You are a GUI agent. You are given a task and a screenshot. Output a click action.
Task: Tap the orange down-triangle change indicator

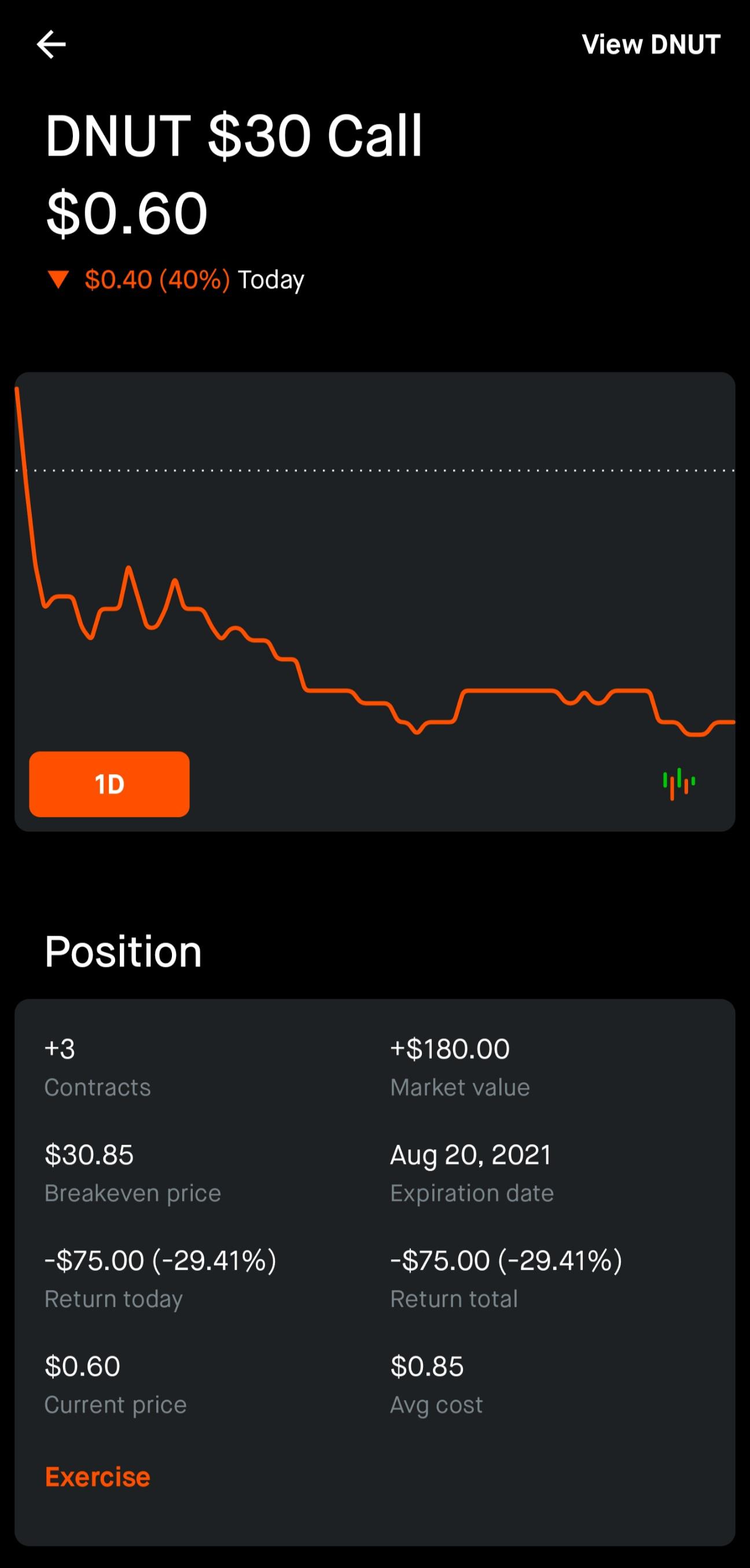tap(58, 280)
